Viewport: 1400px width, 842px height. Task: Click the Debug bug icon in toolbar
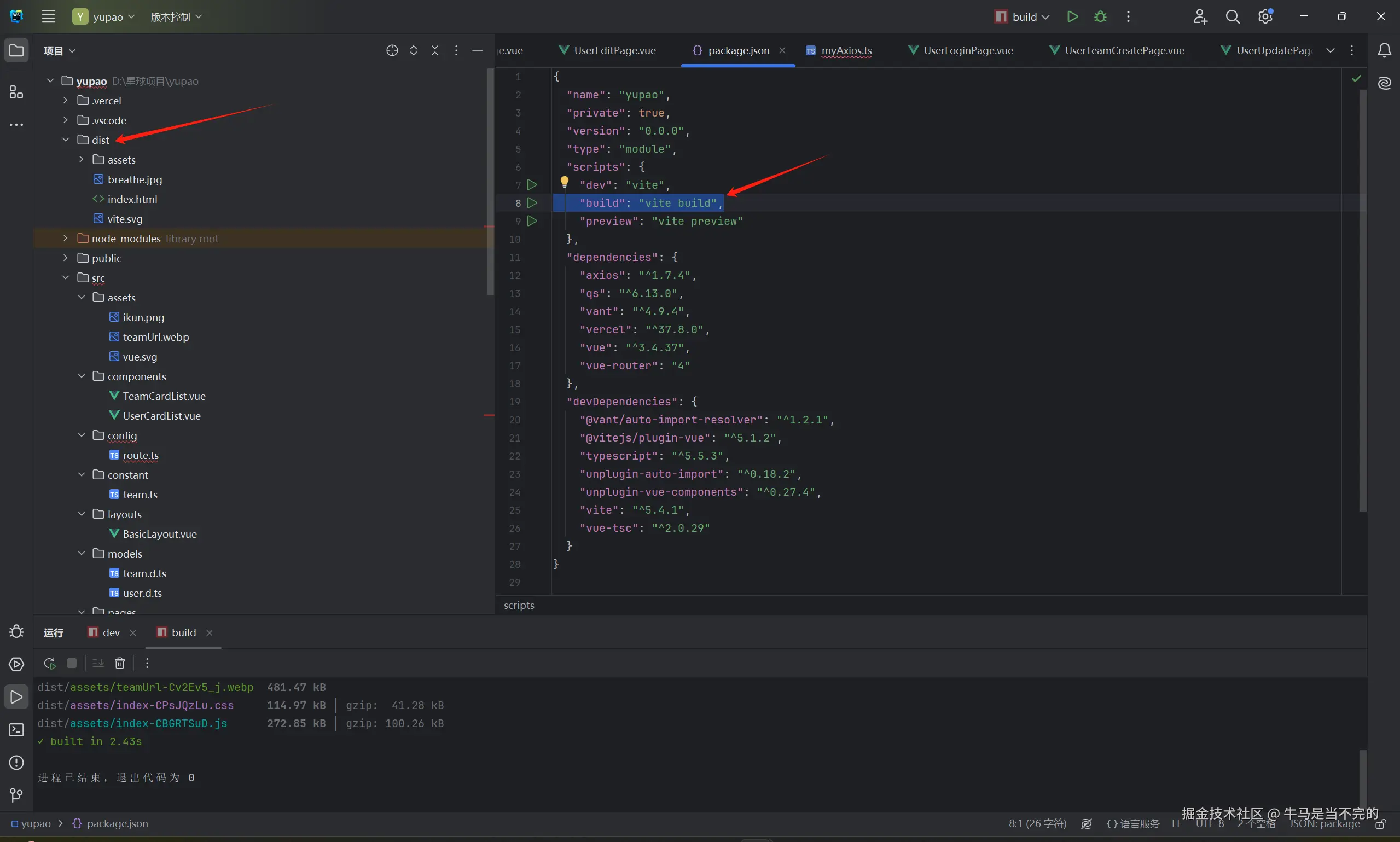1101,16
